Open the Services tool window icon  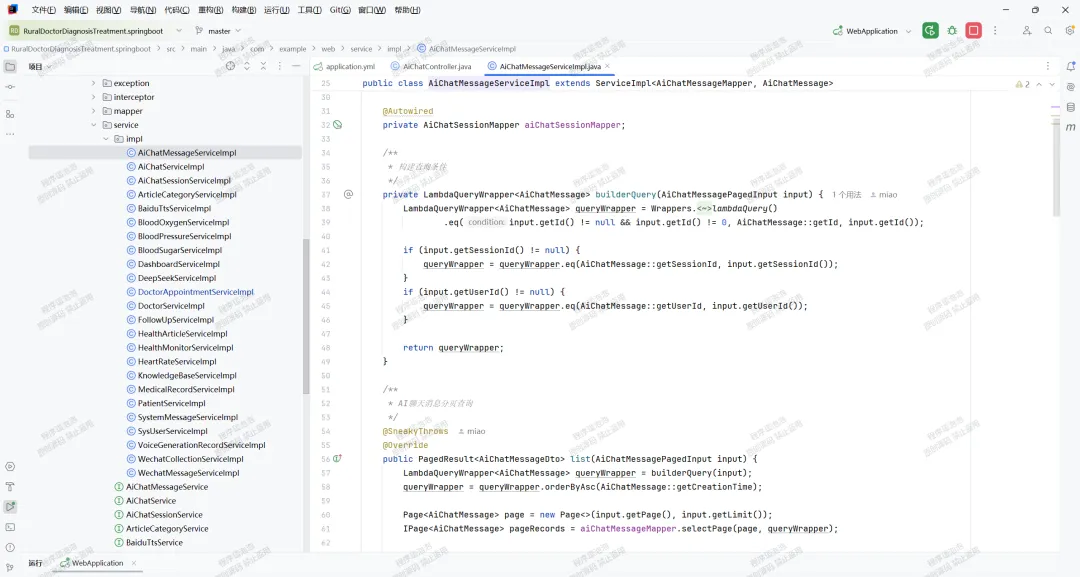click(10, 467)
